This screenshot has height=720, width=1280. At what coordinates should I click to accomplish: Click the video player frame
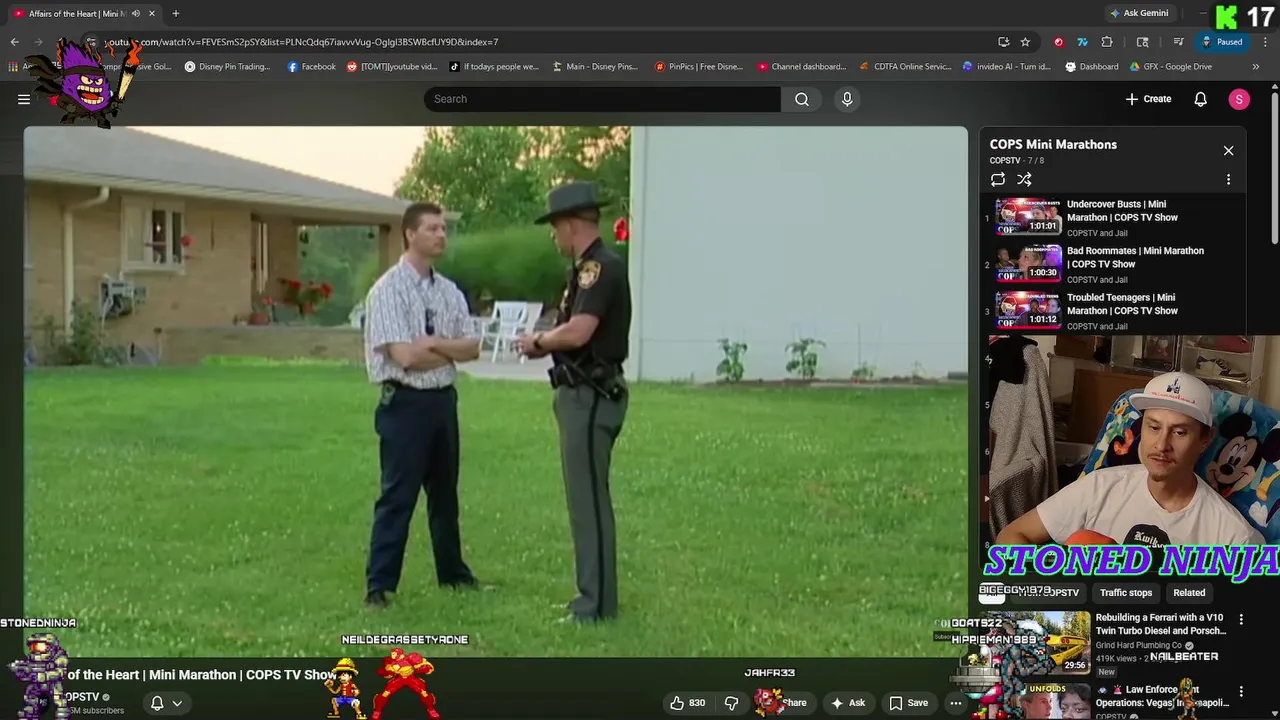496,390
